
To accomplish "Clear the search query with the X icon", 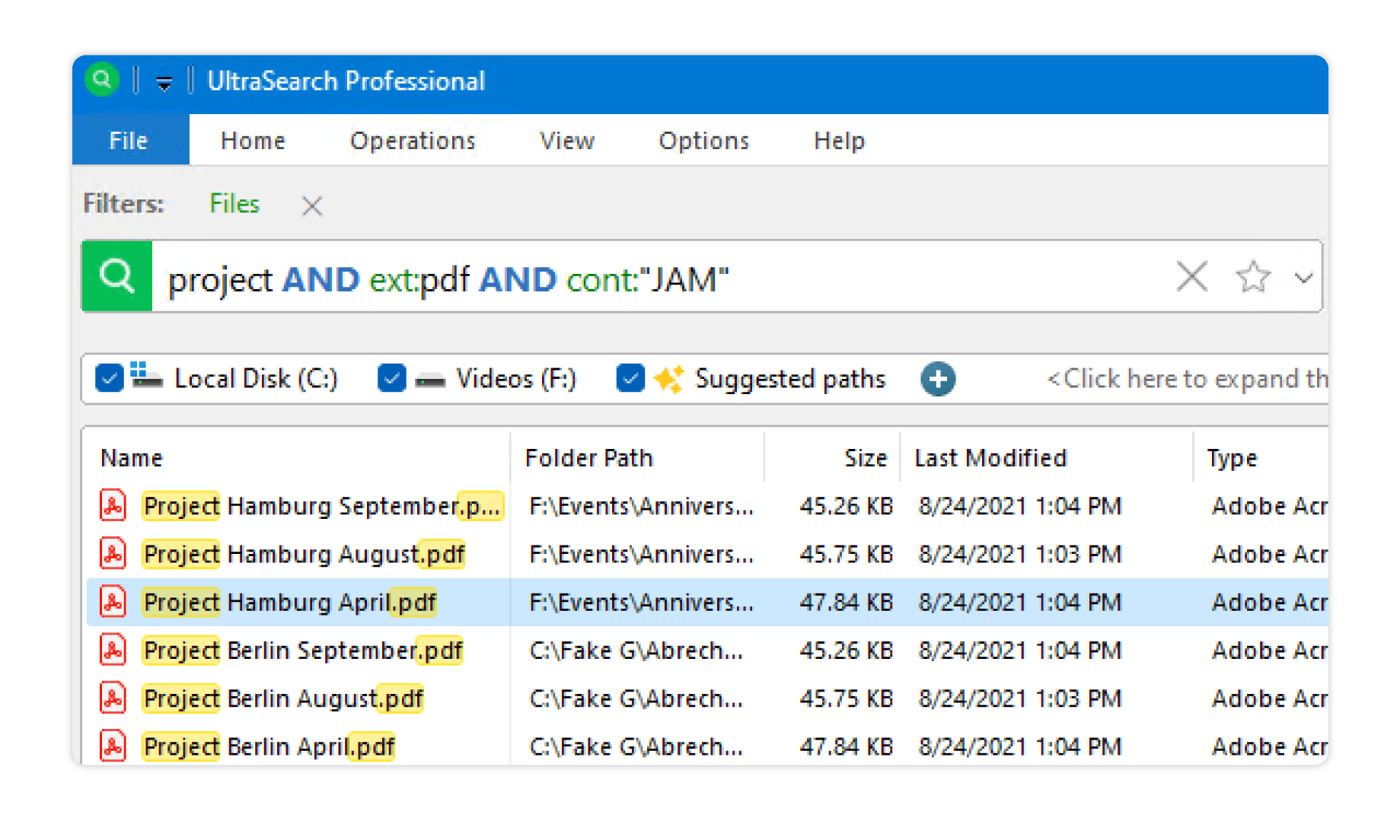I will click(1191, 276).
